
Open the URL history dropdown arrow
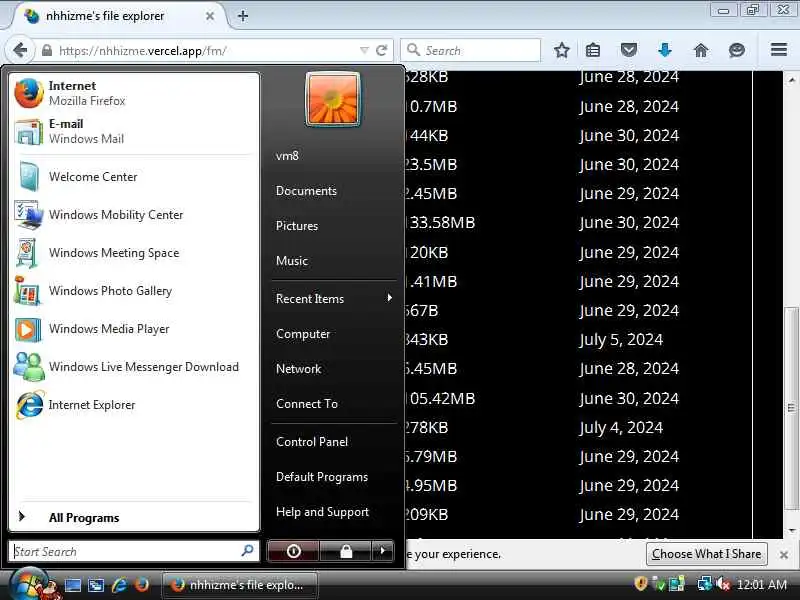[x=364, y=50]
